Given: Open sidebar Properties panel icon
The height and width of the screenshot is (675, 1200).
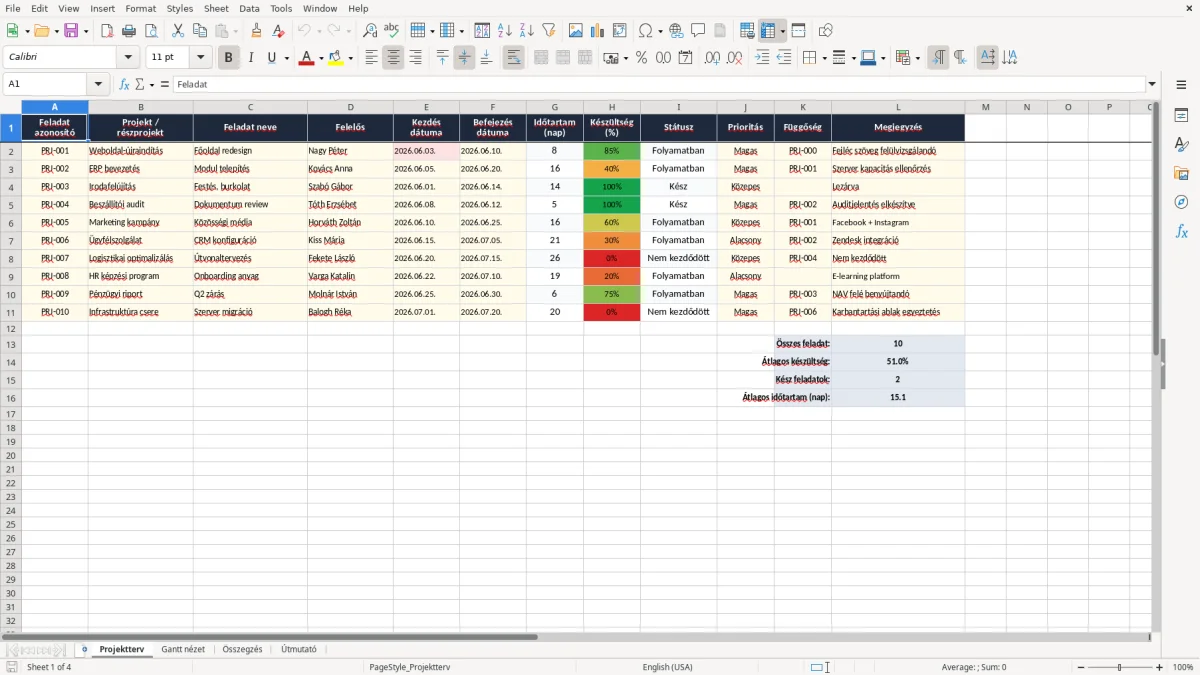Looking at the screenshot, I should pyautogui.click(x=1181, y=116).
